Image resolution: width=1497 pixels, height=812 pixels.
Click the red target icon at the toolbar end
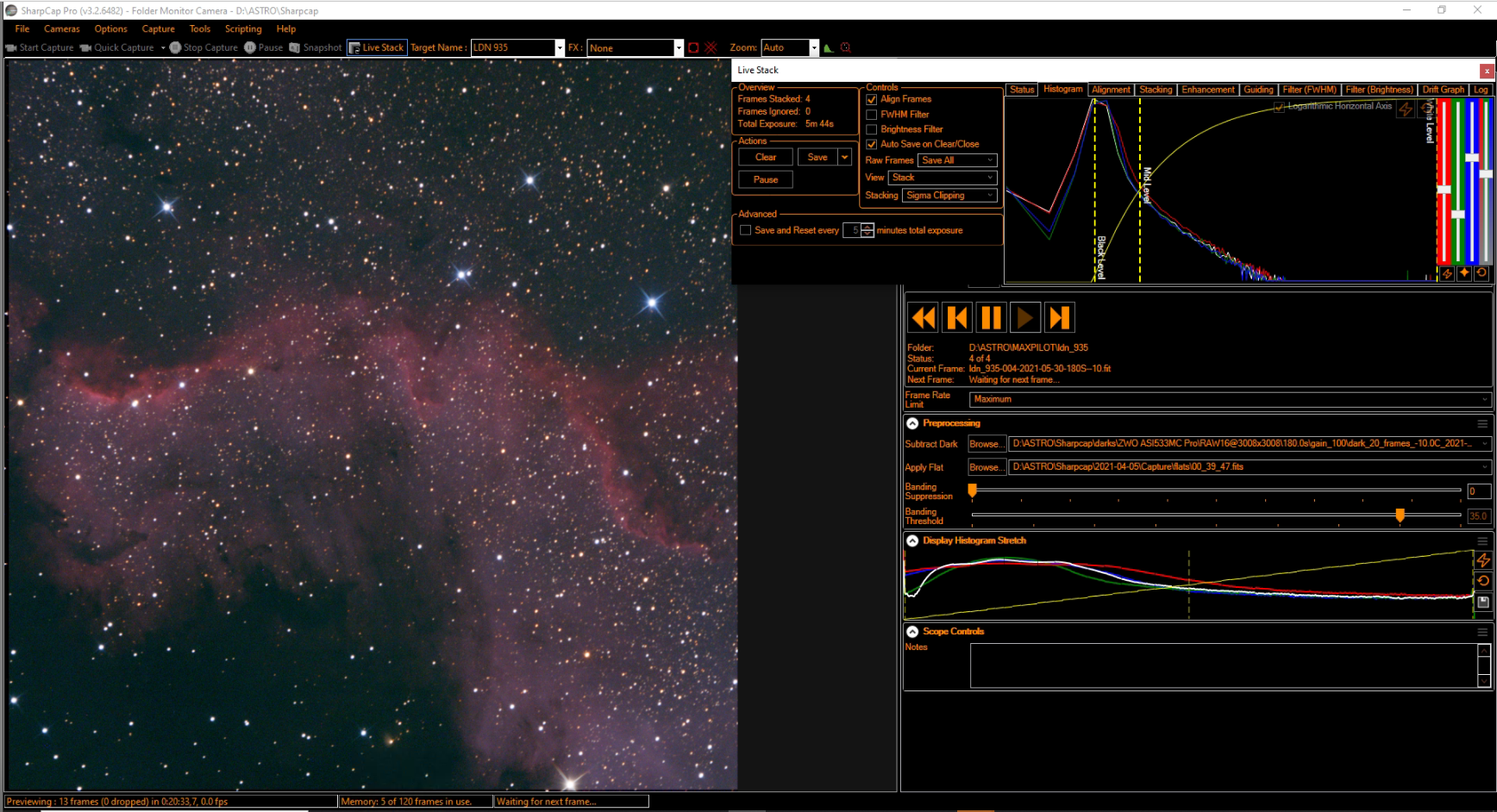(x=846, y=47)
